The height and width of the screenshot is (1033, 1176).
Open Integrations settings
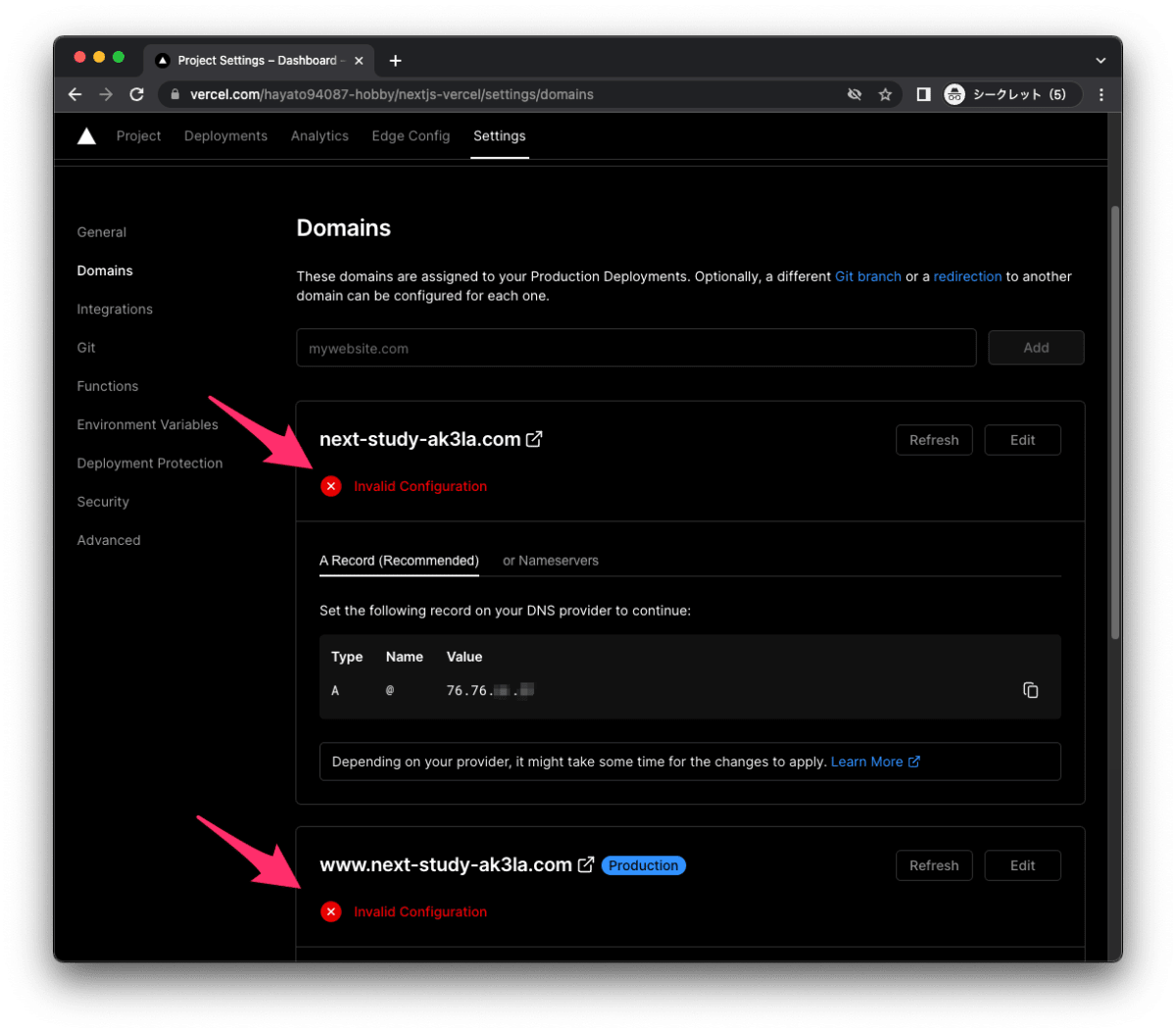(x=115, y=309)
